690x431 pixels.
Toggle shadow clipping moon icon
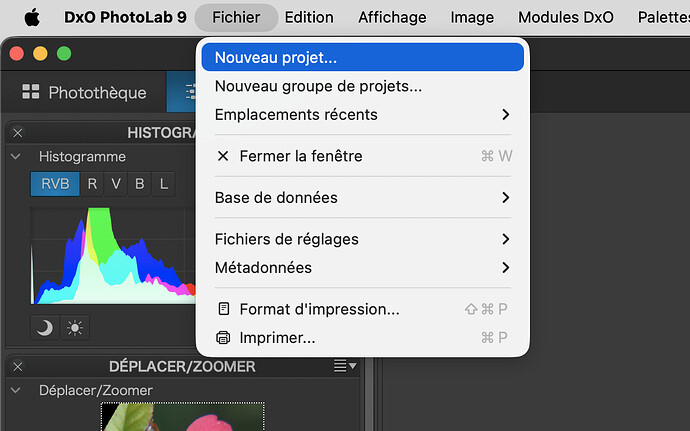44,328
